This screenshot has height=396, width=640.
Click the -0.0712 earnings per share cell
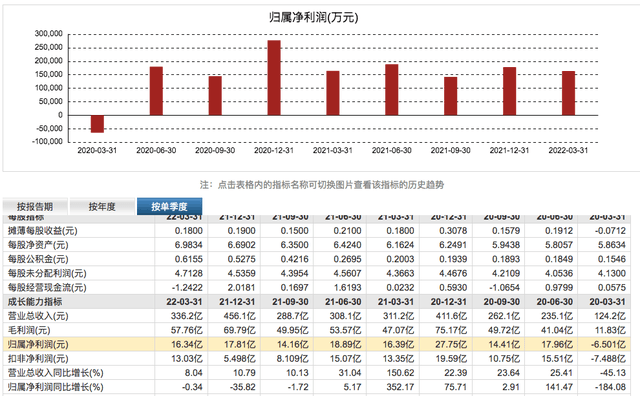(x=610, y=231)
